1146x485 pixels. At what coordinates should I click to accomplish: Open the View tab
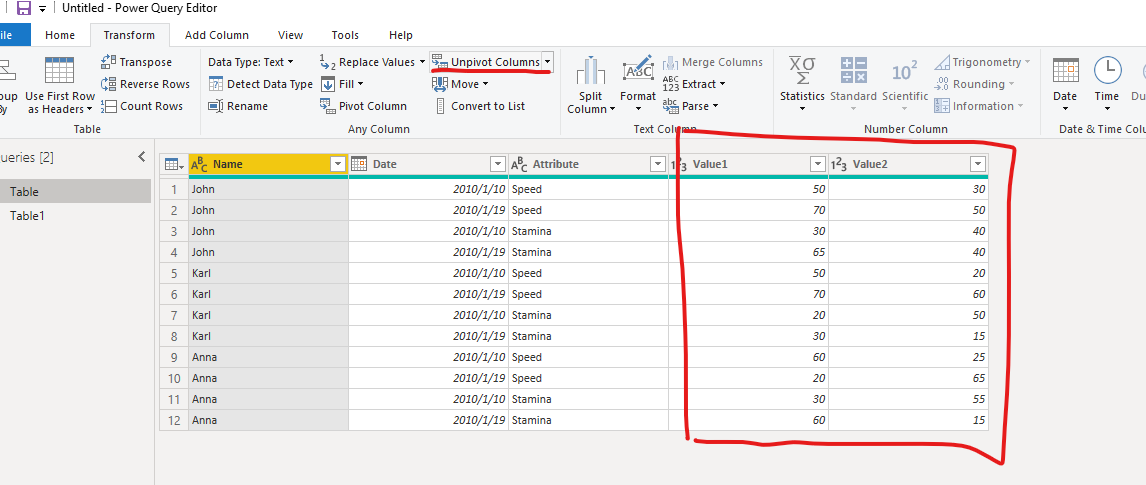(x=290, y=35)
